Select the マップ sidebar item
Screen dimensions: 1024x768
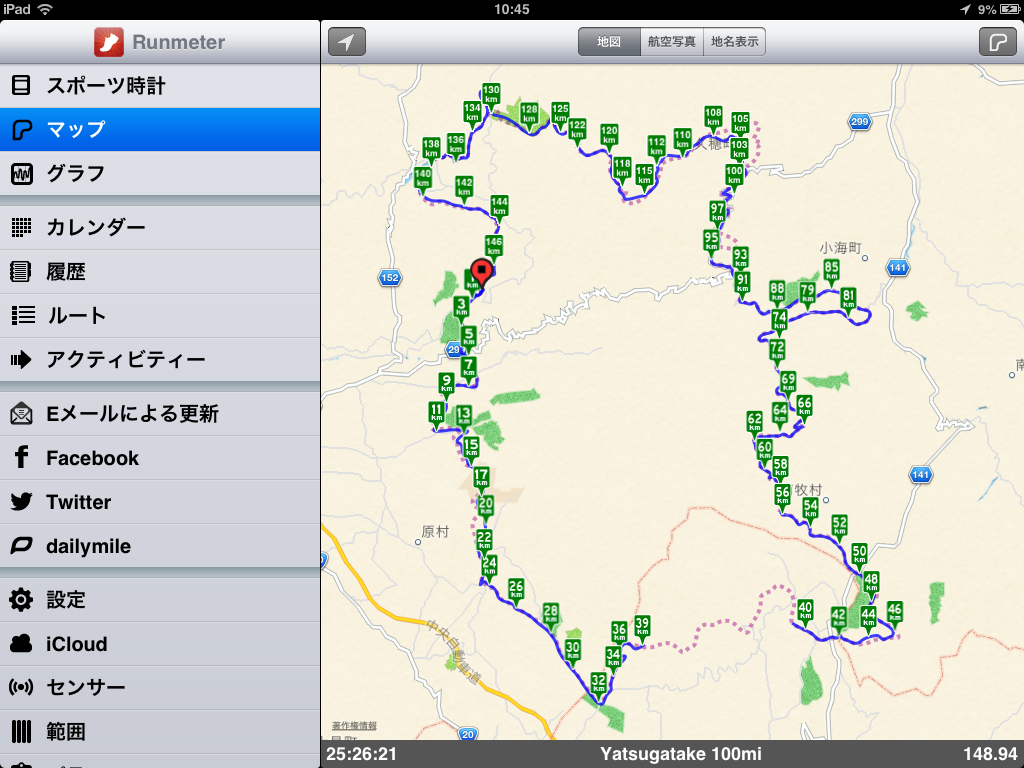click(x=160, y=130)
